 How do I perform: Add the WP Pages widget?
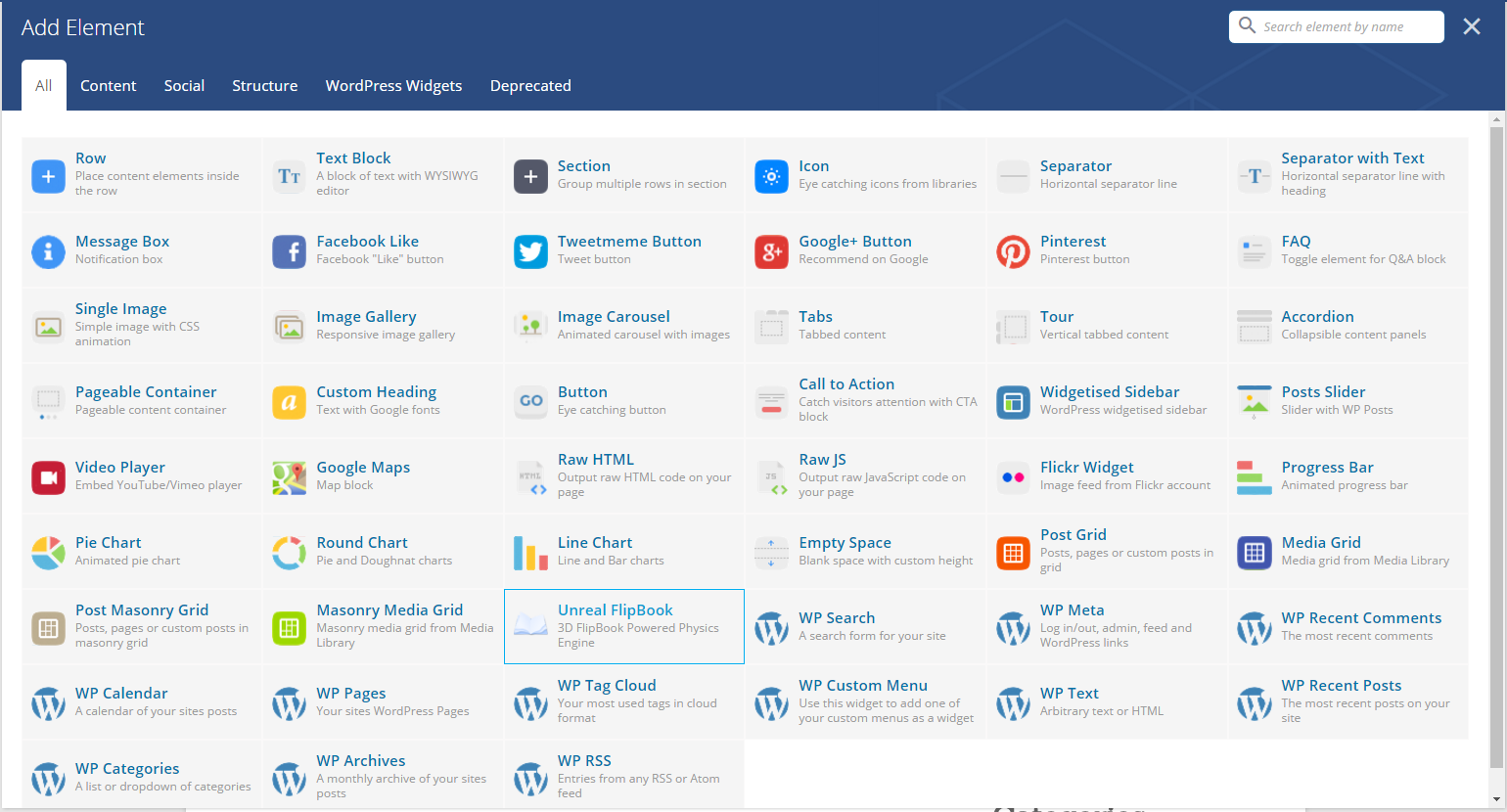pos(384,701)
